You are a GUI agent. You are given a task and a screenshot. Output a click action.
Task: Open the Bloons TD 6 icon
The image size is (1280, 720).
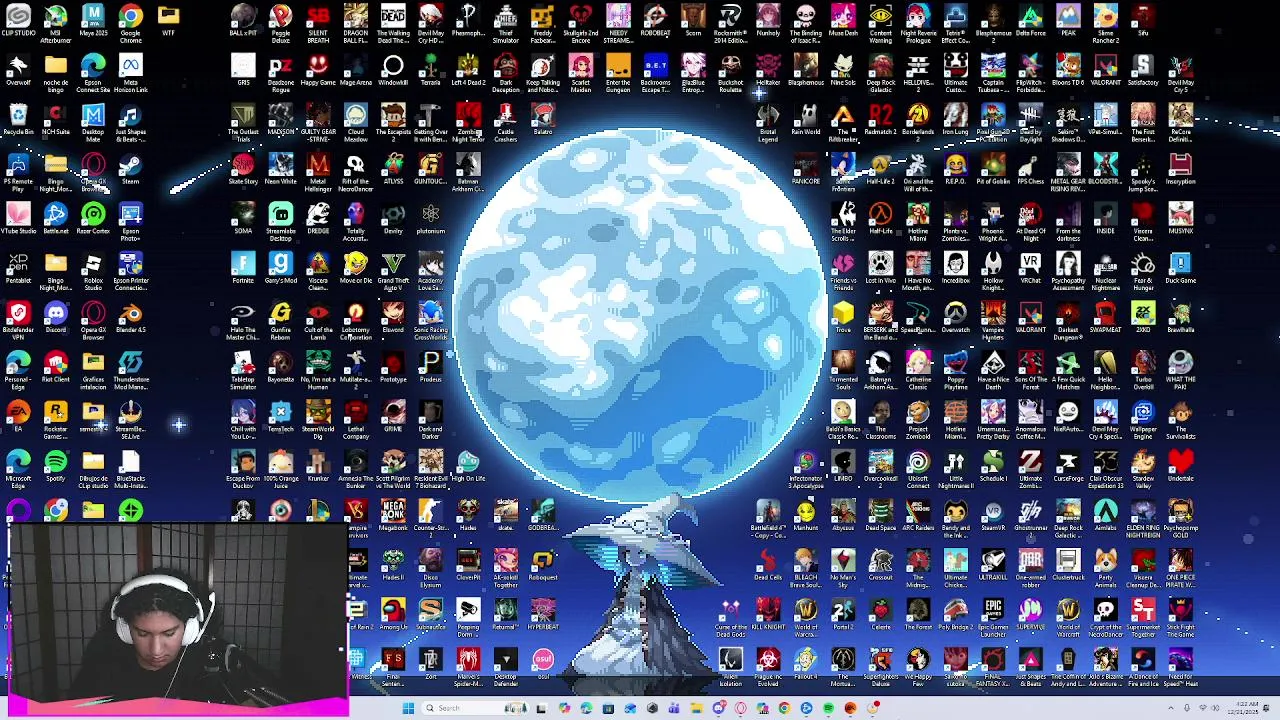click(x=1068, y=71)
